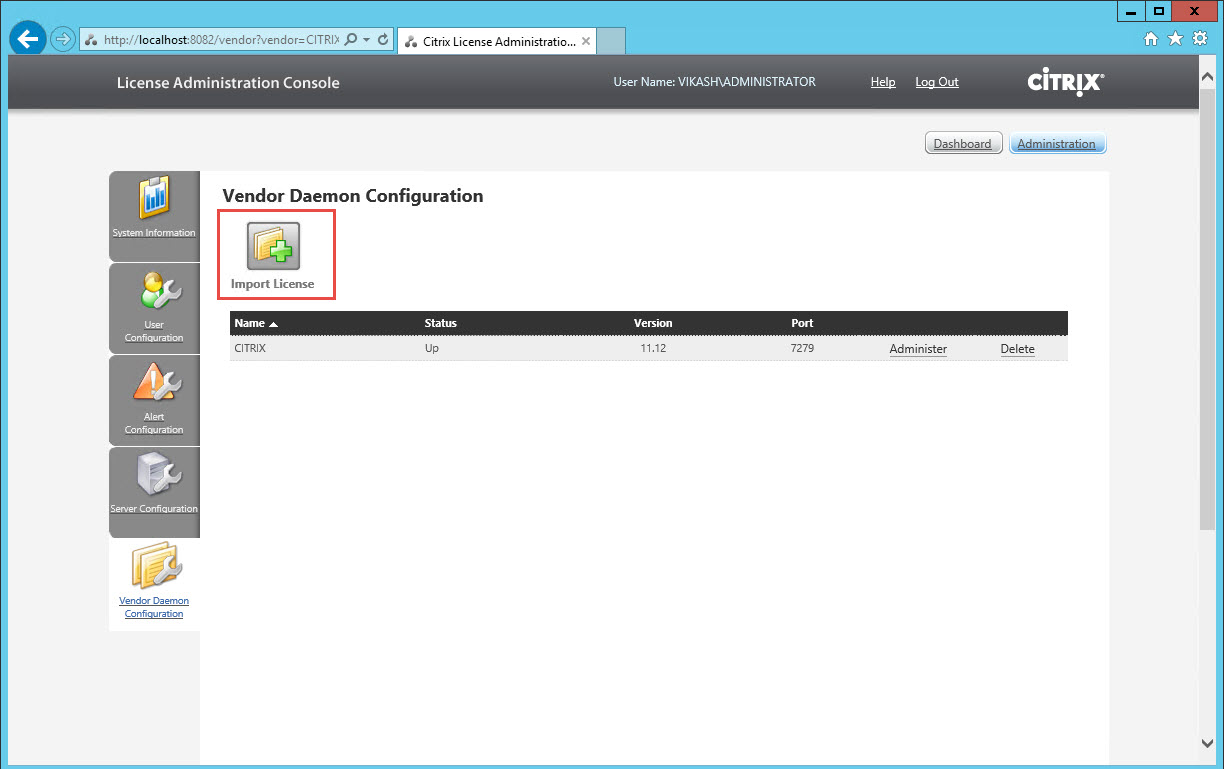Screen dimensions: 1224x769
Task: Click the browser forward arrow
Action: pyautogui.click(x=63, y=40)
